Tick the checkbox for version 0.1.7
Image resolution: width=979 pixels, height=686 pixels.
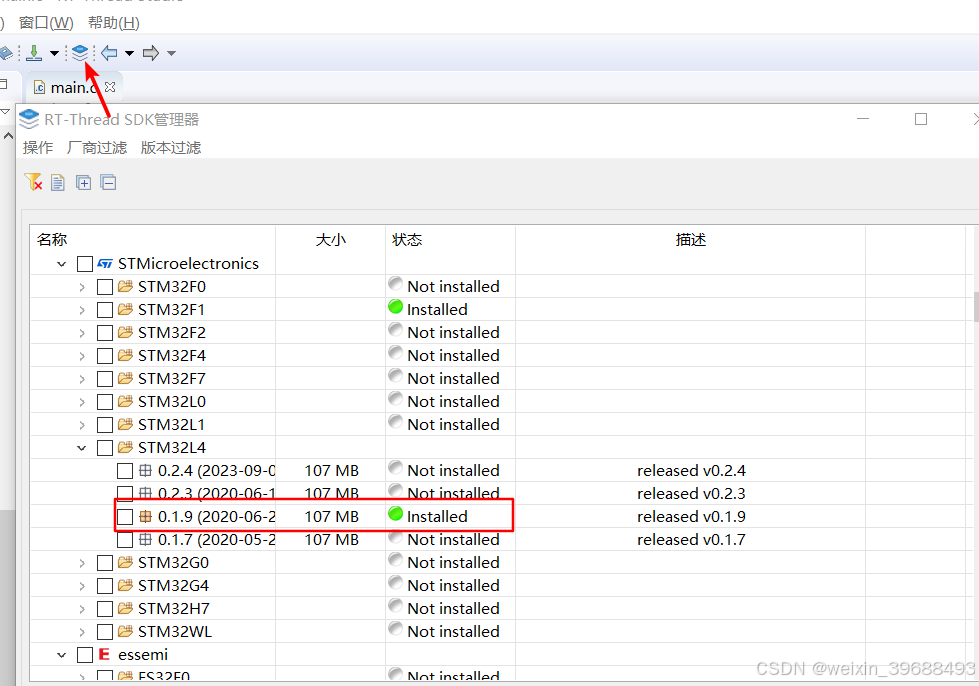click(x=125, y=540)
